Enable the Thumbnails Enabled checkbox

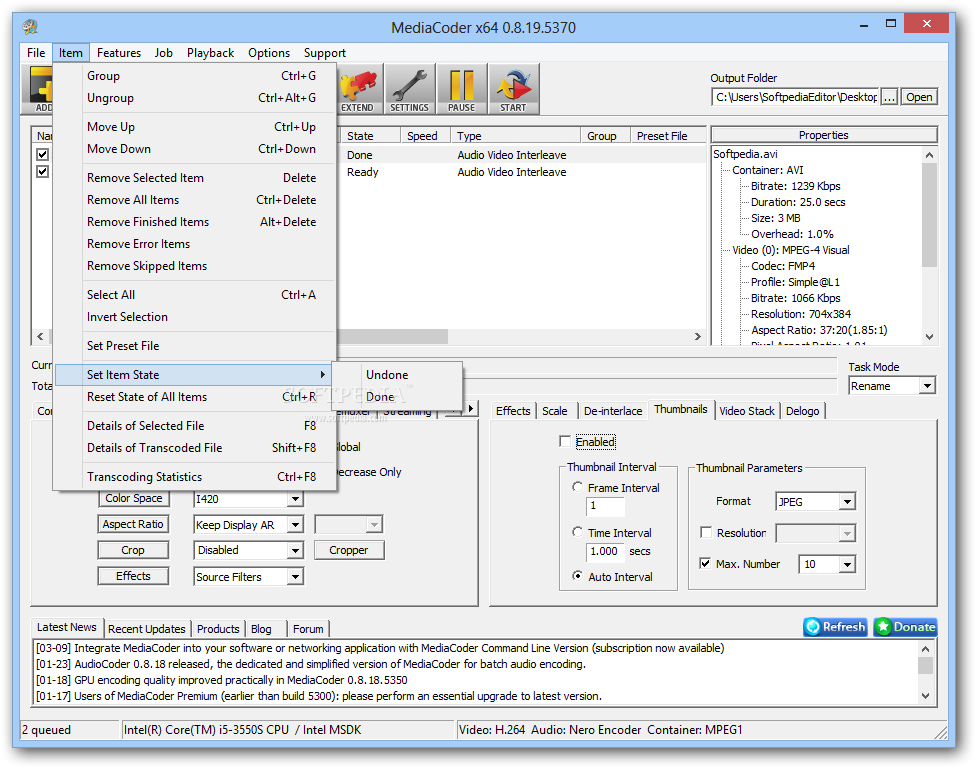[565, 441]
